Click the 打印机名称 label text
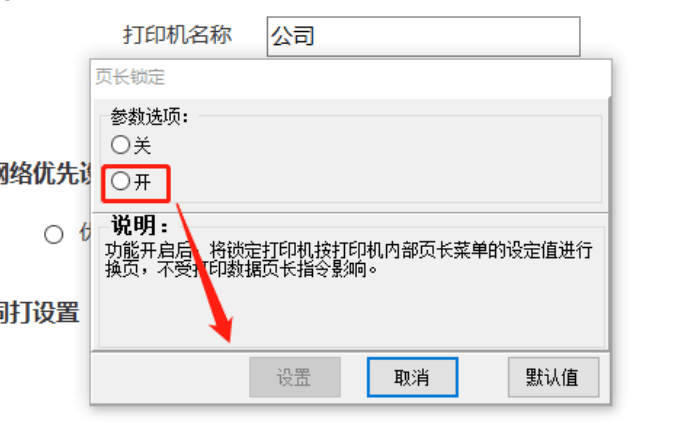681x425 pixels. click(x=178, y=35)
